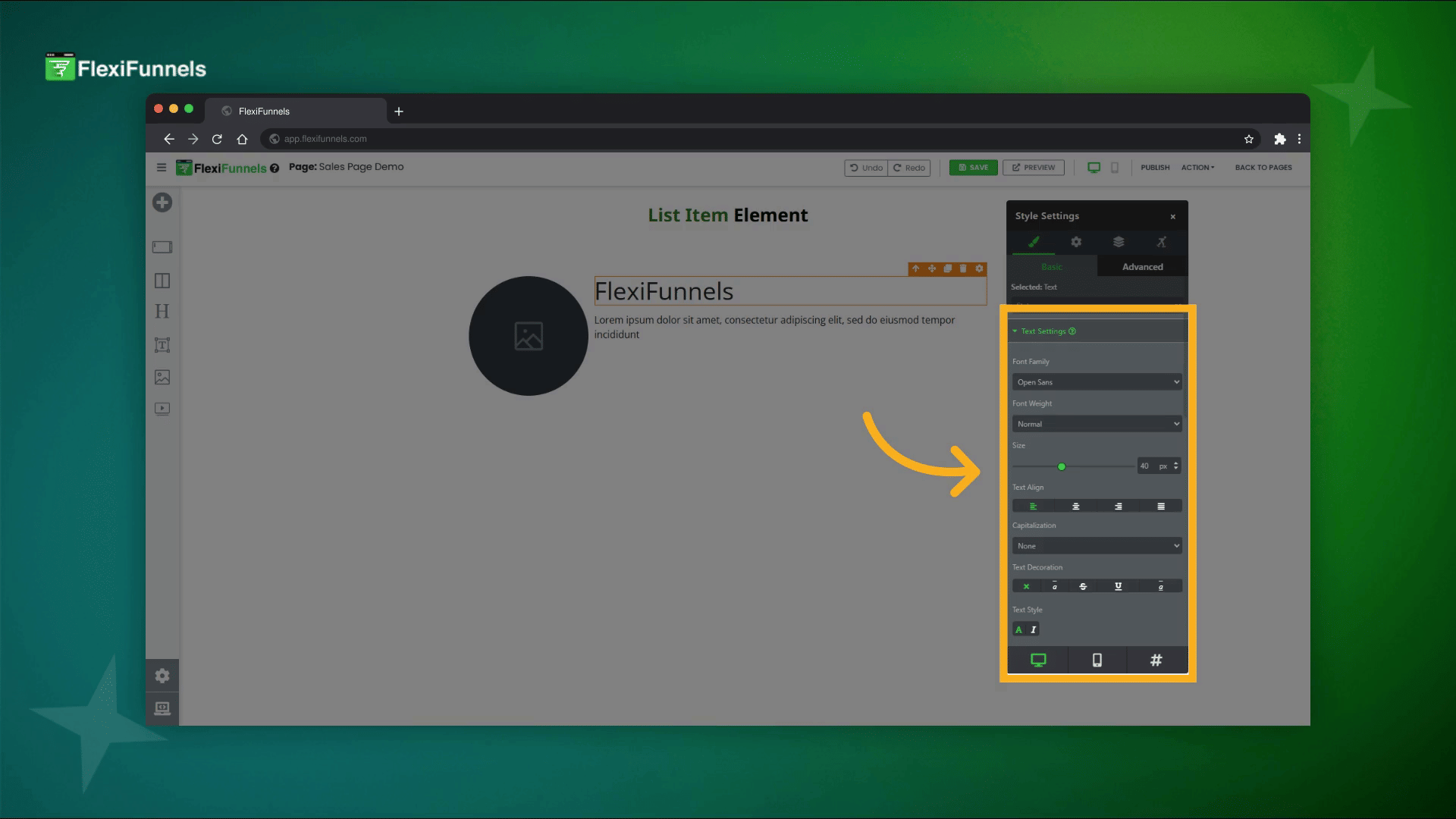Delete the selected text using the trash icon
This screenshot has height=819, width=1456.
[x=963, y=268]
